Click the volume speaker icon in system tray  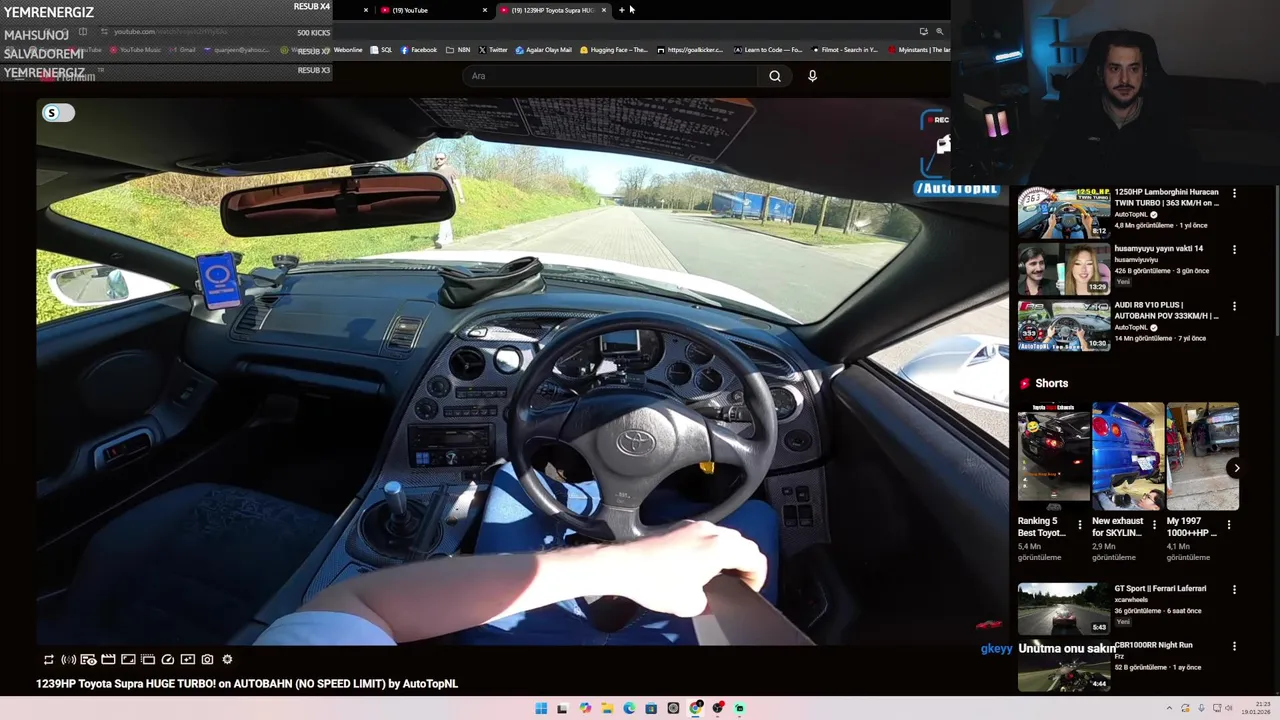coord(1228,708)
